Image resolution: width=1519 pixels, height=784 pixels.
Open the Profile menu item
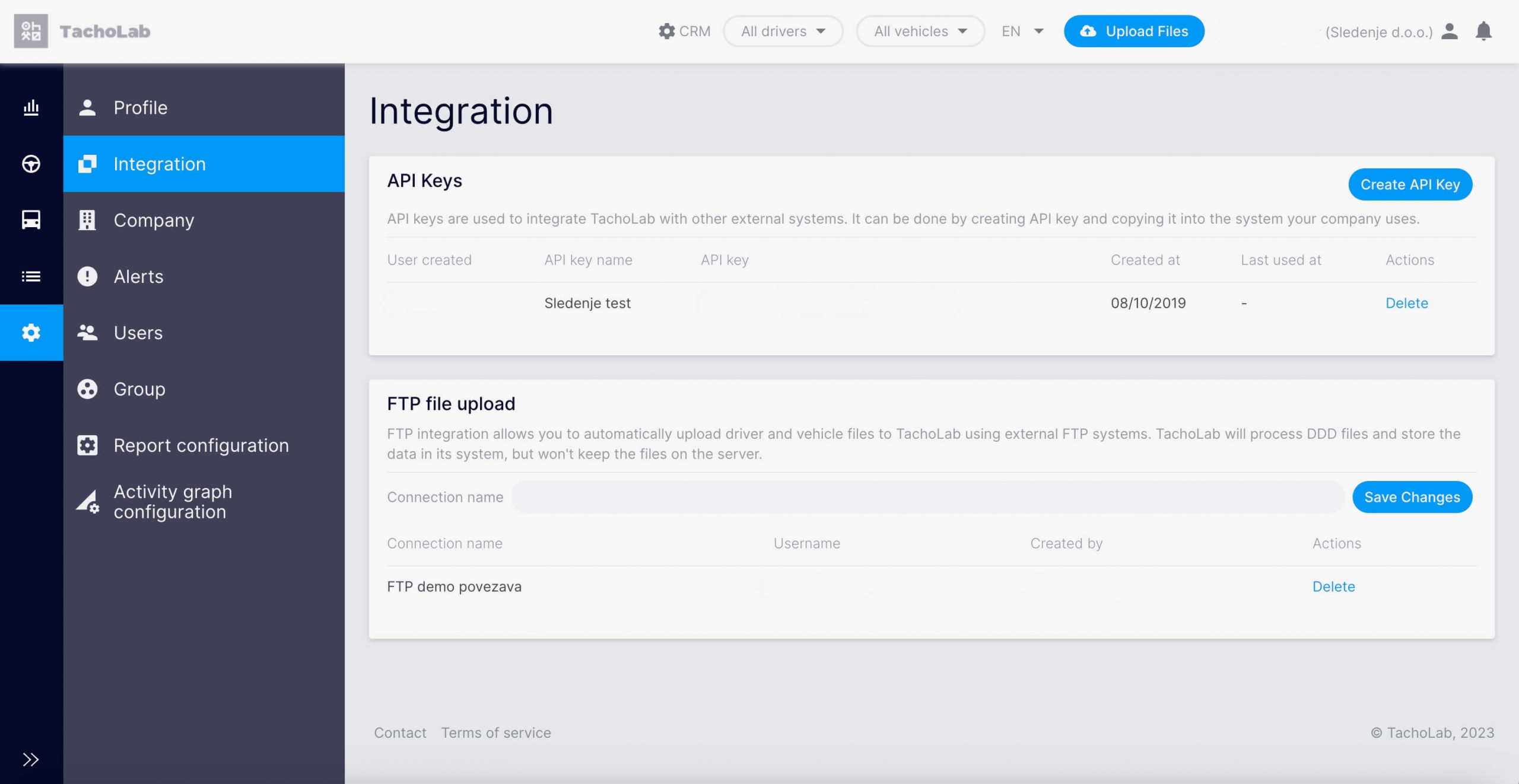(204, 107)
